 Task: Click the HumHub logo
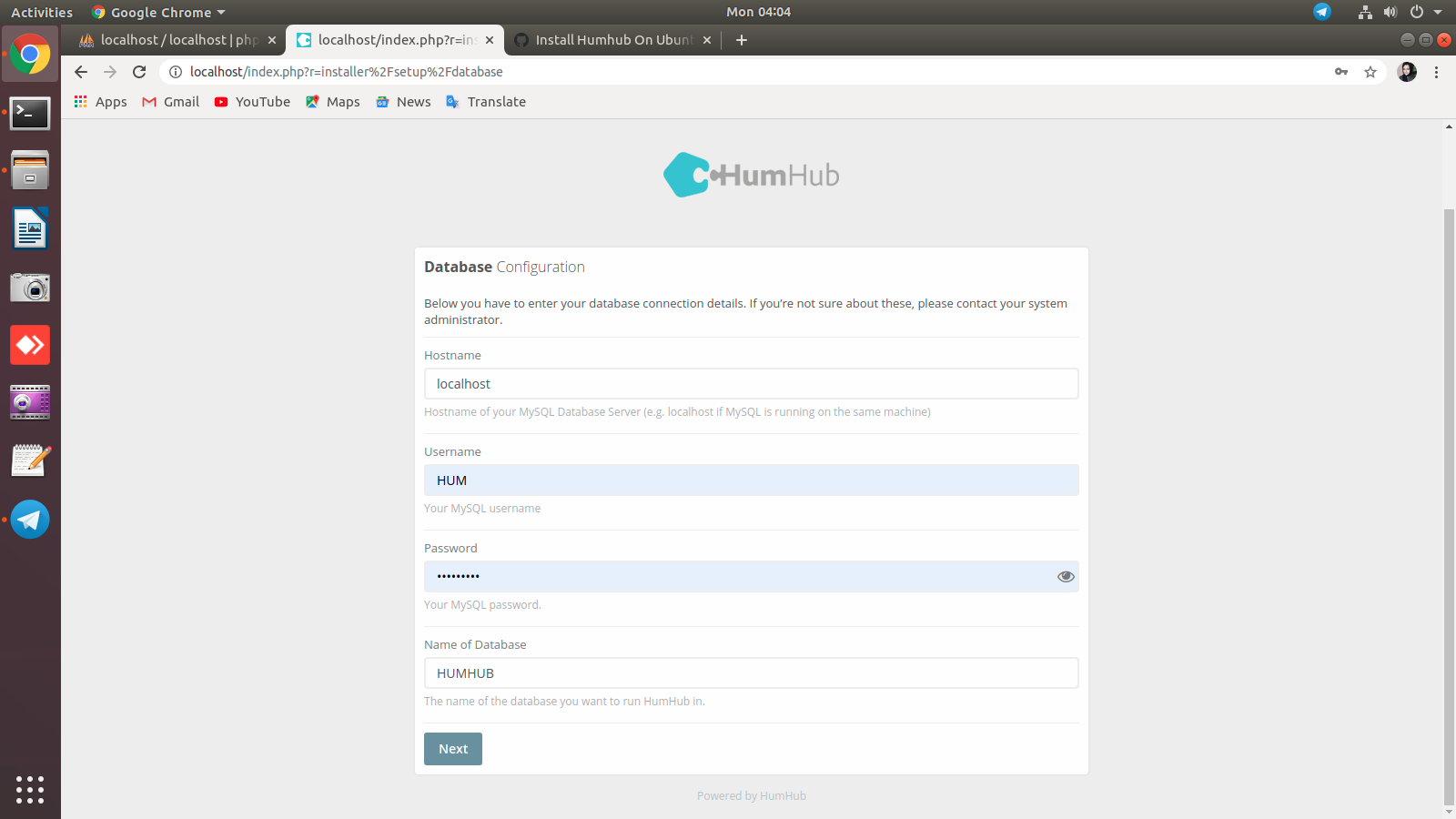[x=752, y=175]
